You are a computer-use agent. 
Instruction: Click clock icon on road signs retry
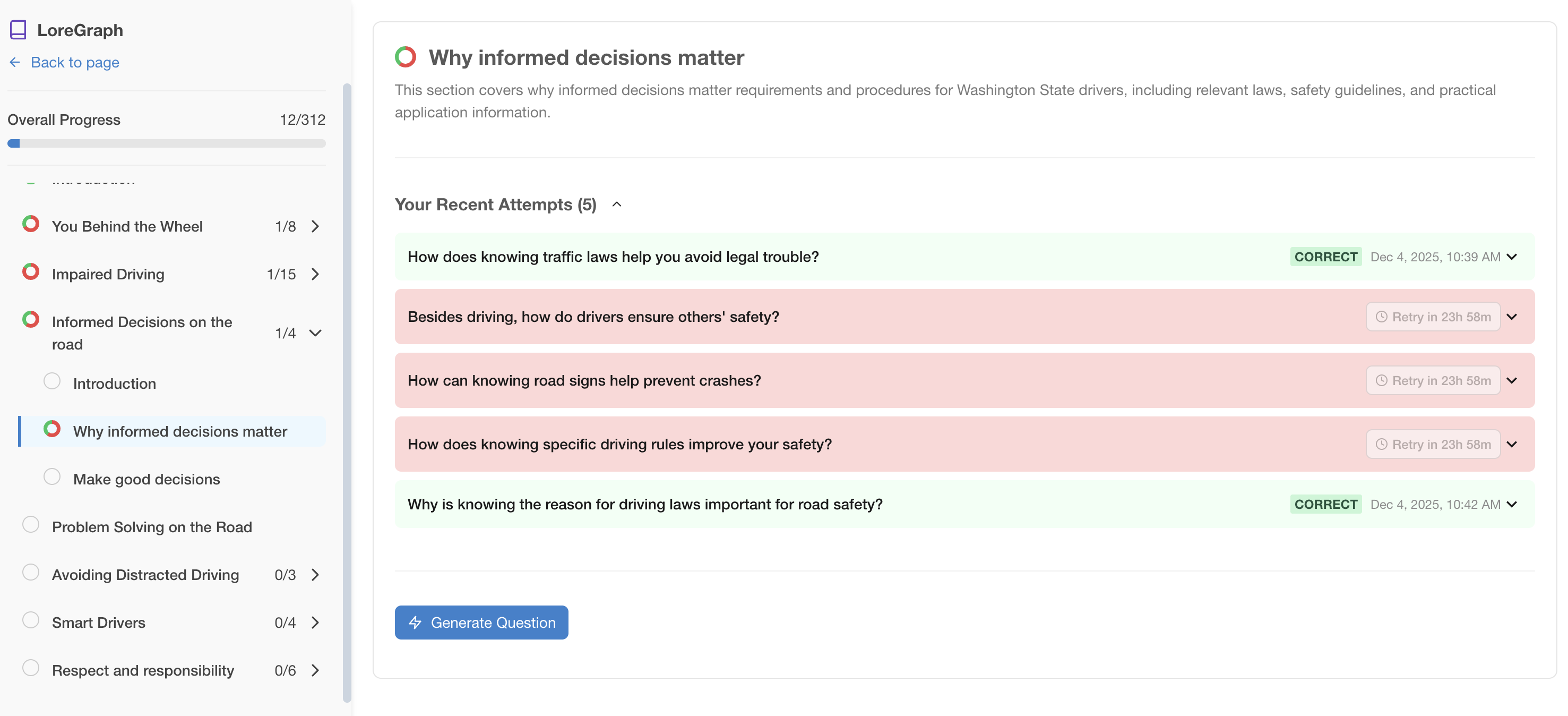[x=1382, y=380]
